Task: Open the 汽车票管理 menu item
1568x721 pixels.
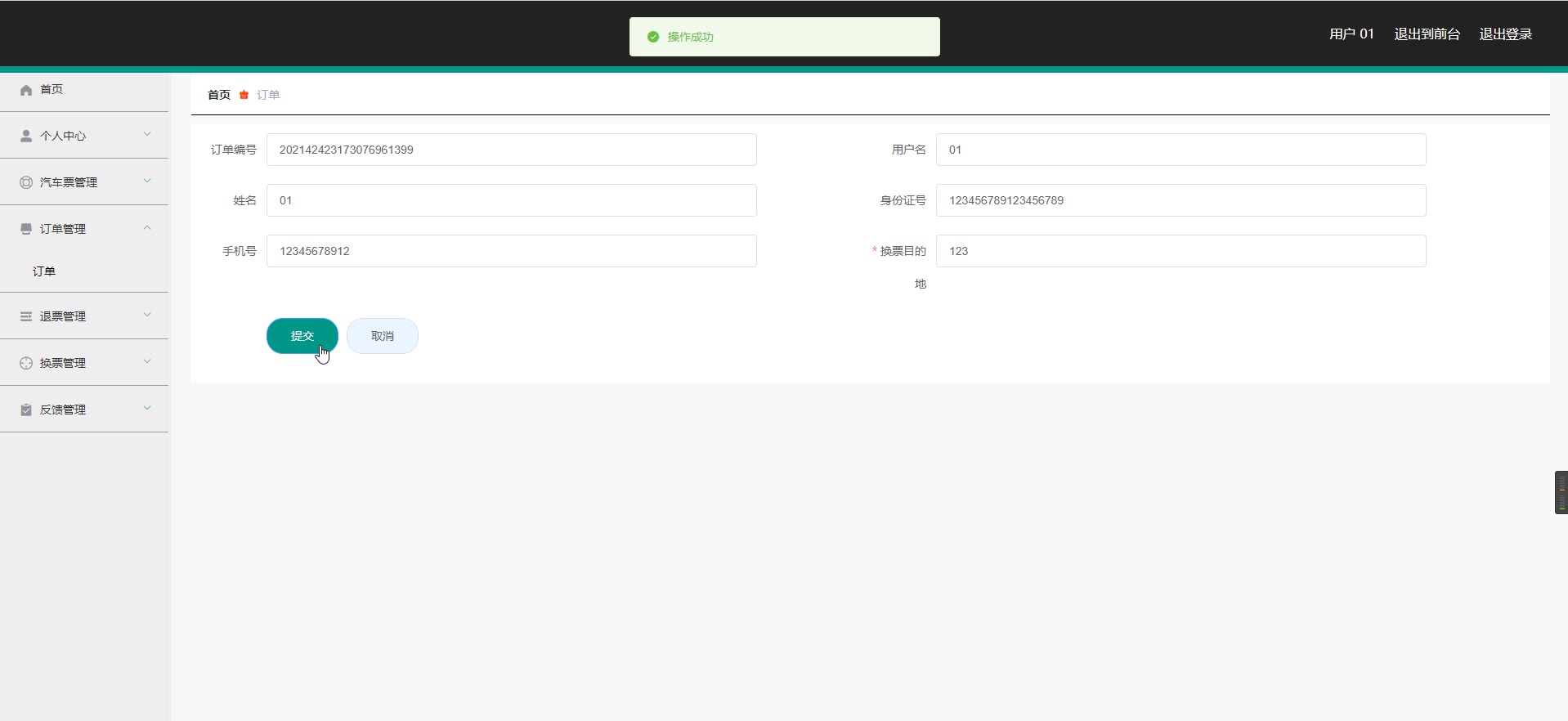Action: pos(84,182)
